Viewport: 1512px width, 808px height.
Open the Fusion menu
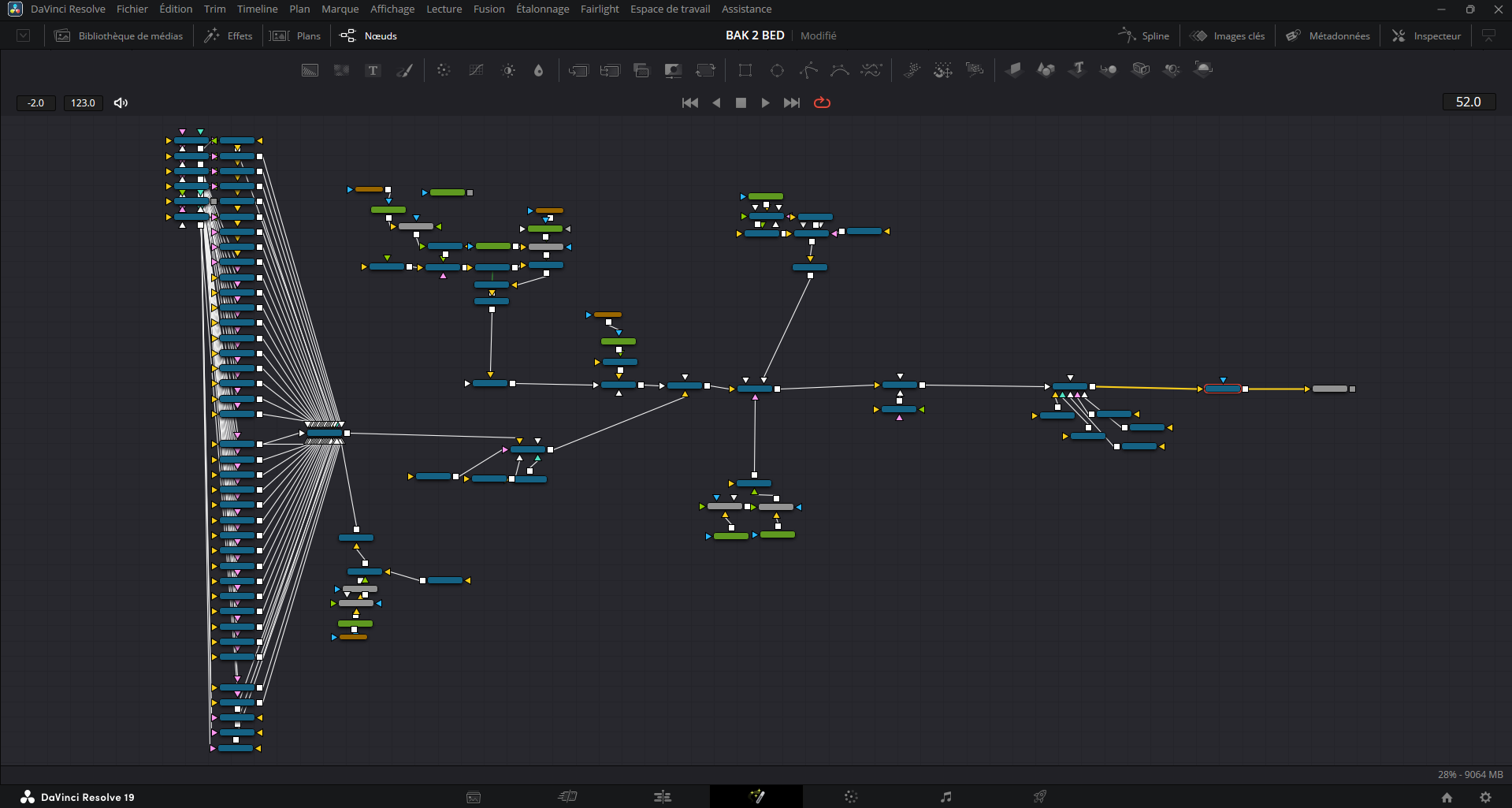[489, 9]
